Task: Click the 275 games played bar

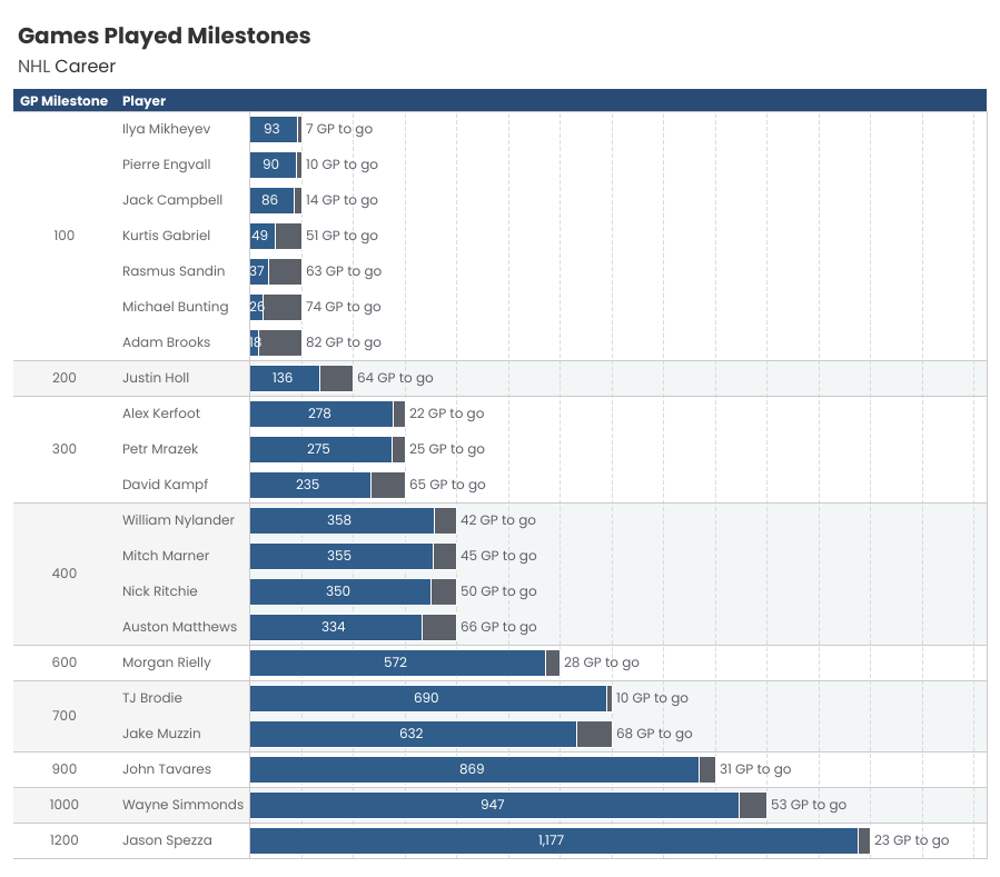Action: tap(321, 449)
